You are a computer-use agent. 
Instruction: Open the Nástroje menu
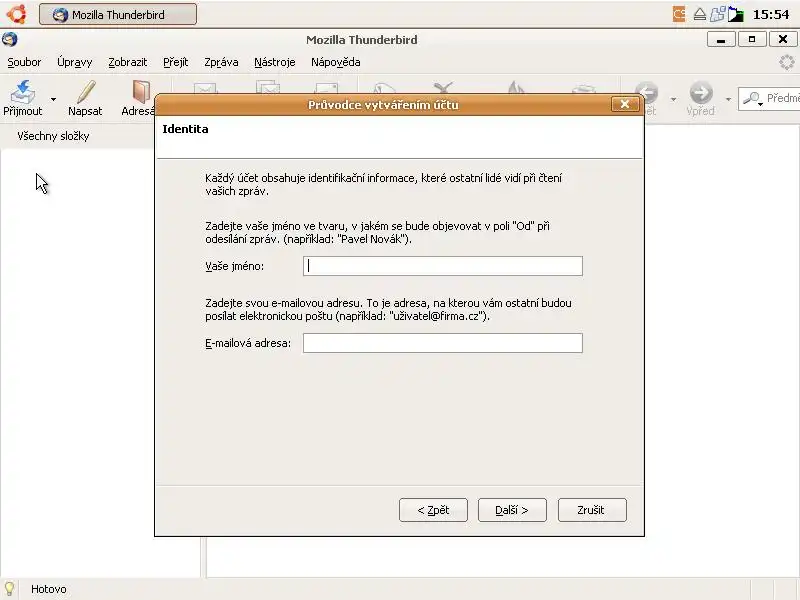274,62
